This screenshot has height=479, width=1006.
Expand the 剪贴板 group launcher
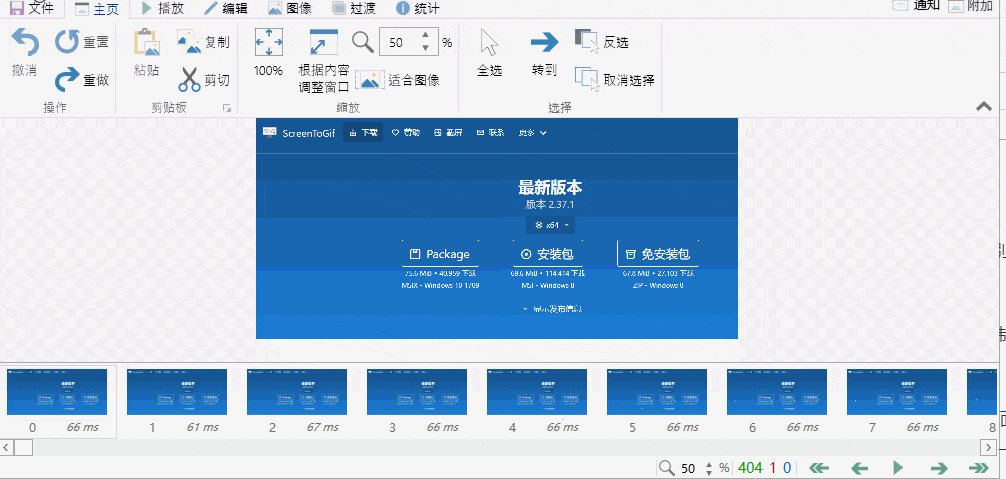(x=226, y=108)
